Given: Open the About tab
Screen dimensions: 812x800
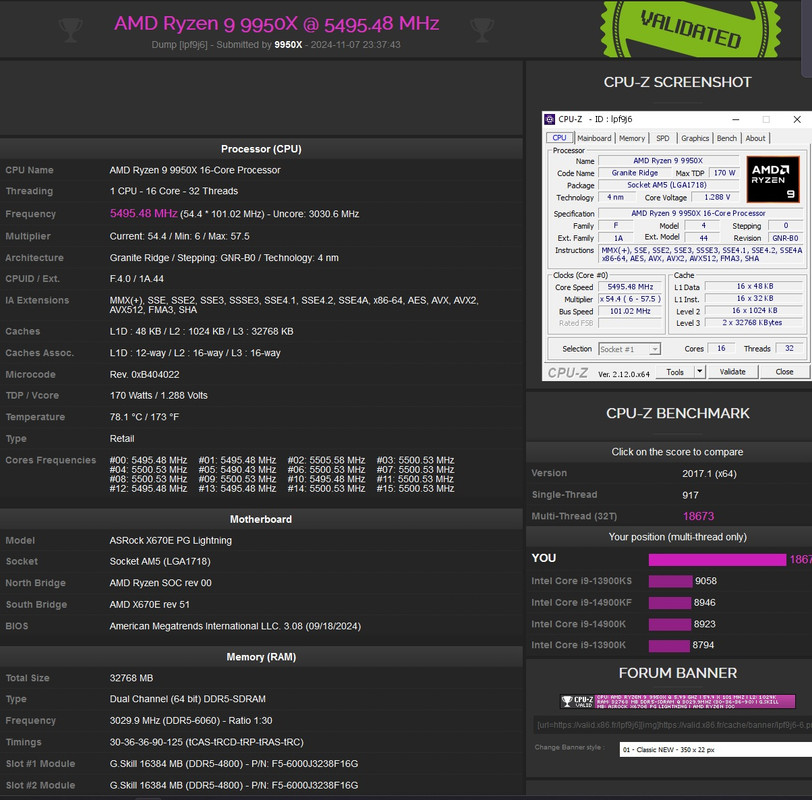Looking at the screenshot, I should [x=755, y=138].
